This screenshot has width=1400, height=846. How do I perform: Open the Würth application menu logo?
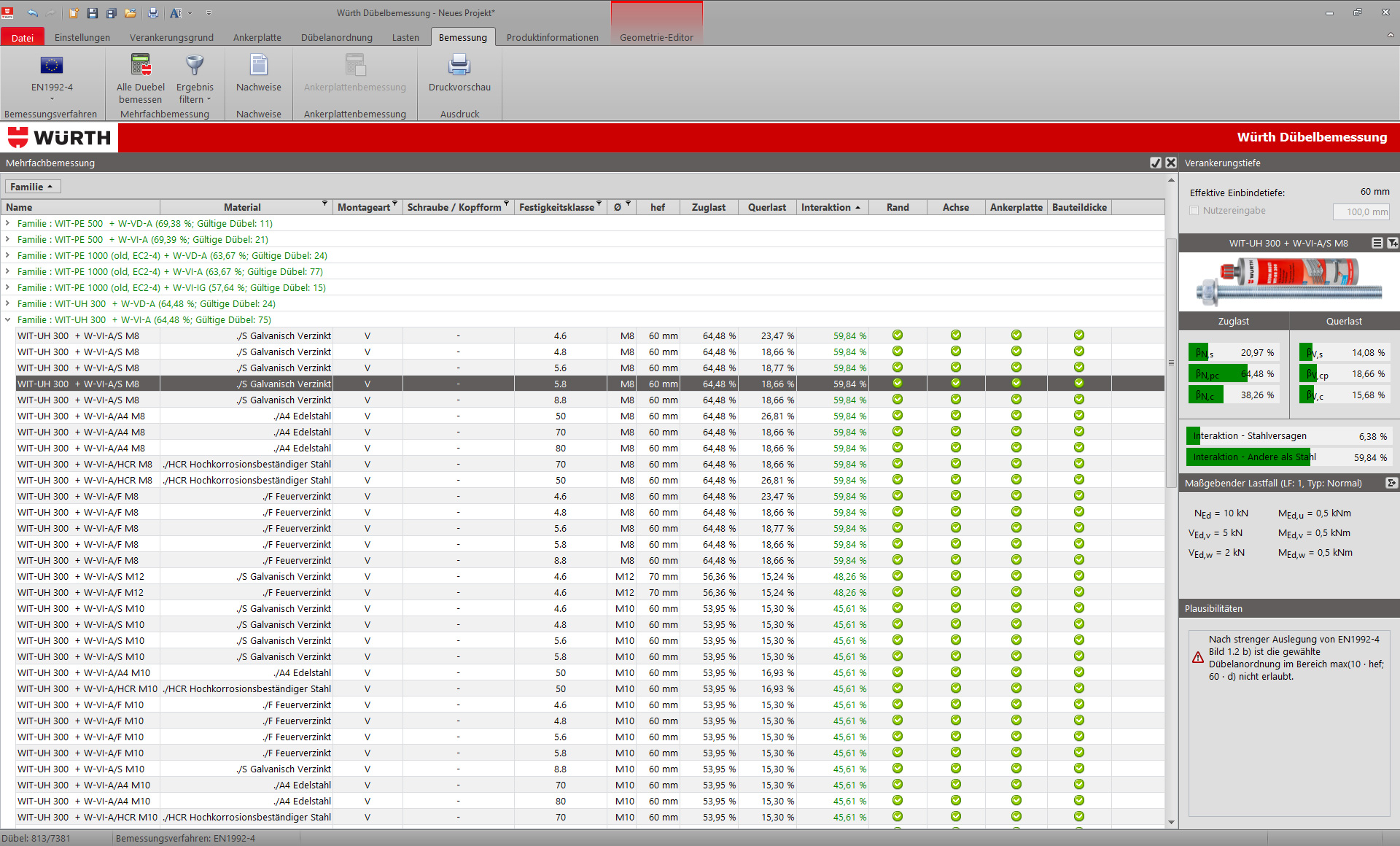[8, 12]
